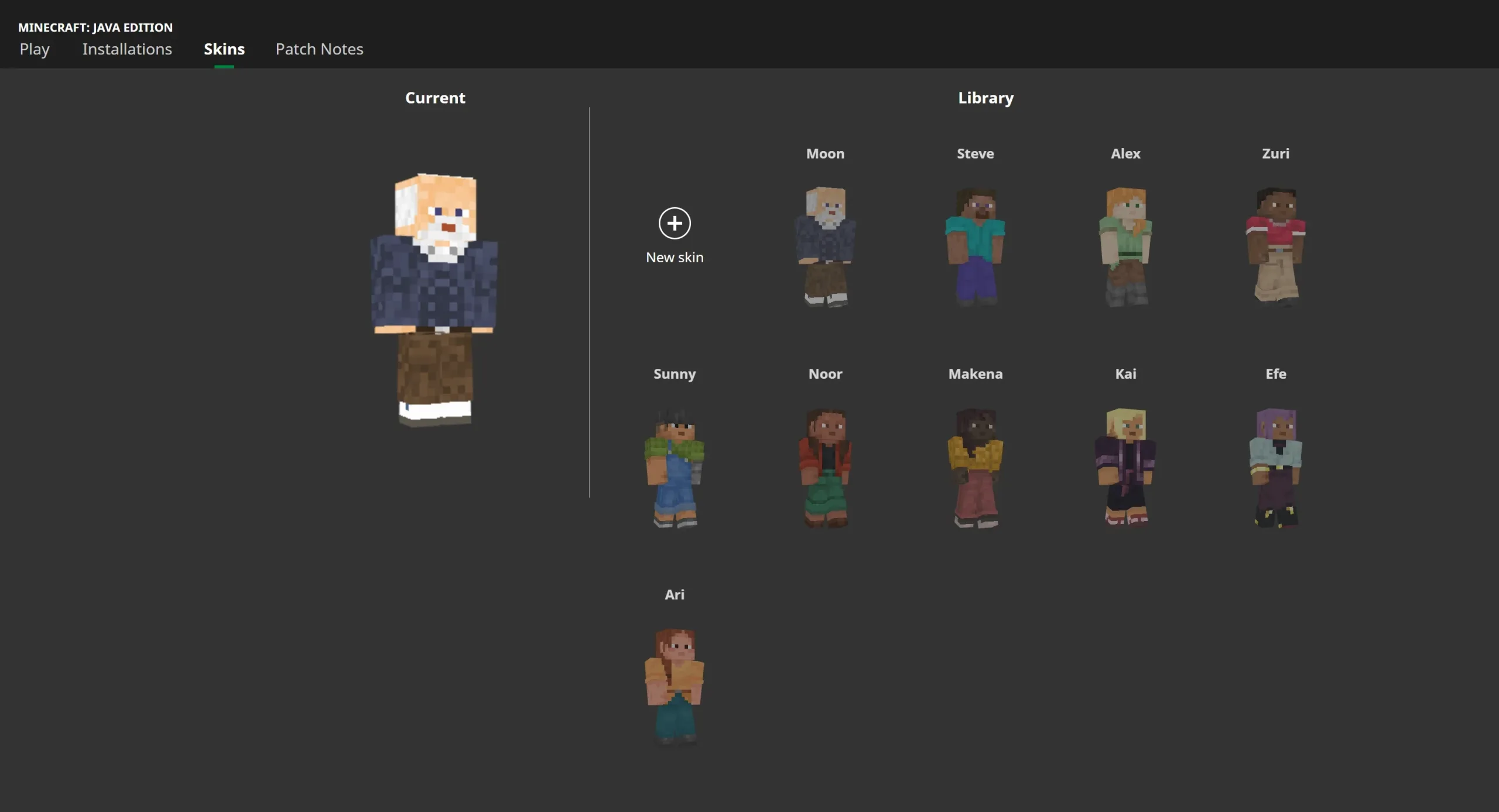
Task: Click the 'Makena' skin name
Action: pyautogui.click(x=975, y=374)
